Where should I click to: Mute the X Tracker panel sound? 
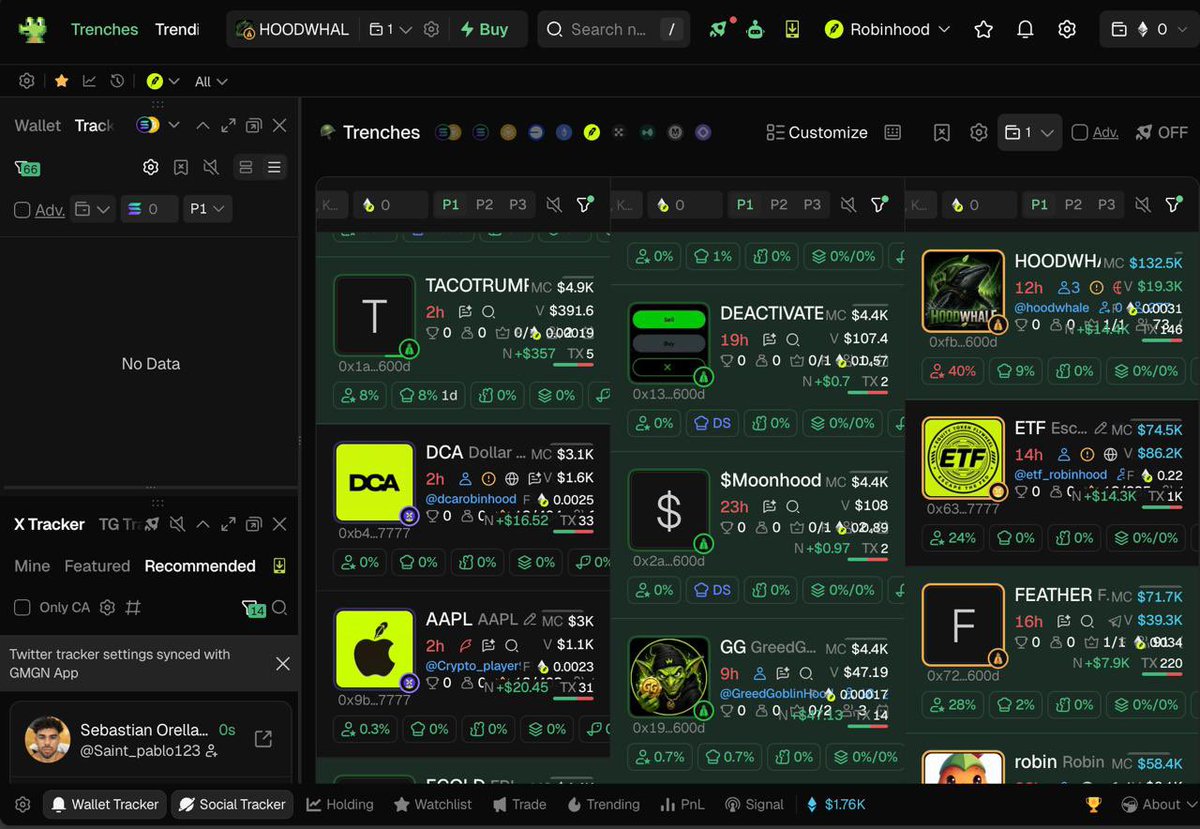(x=178, y=524)
